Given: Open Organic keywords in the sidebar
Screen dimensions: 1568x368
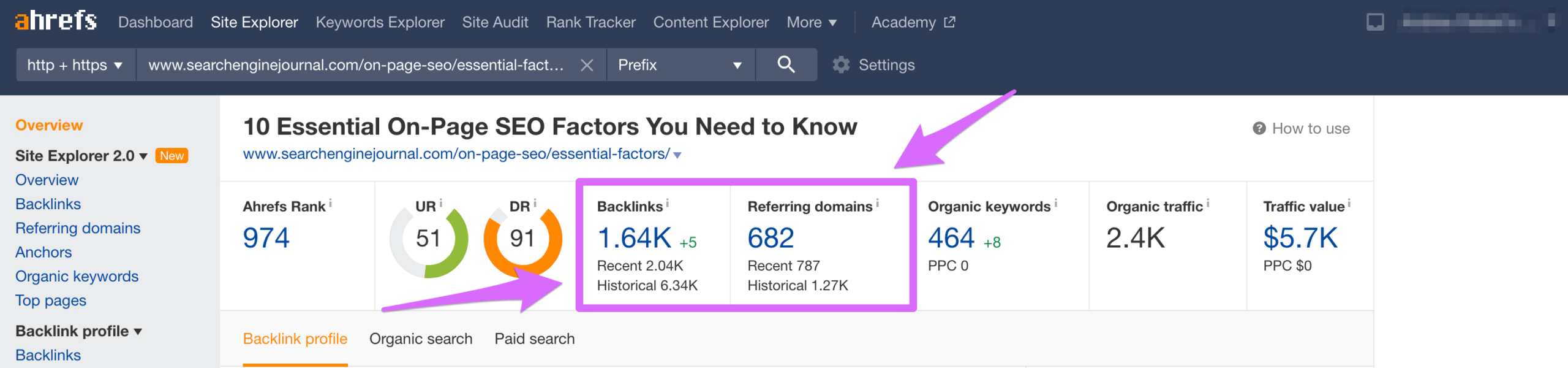Looking at the screenshot, I should pos(77,276).
